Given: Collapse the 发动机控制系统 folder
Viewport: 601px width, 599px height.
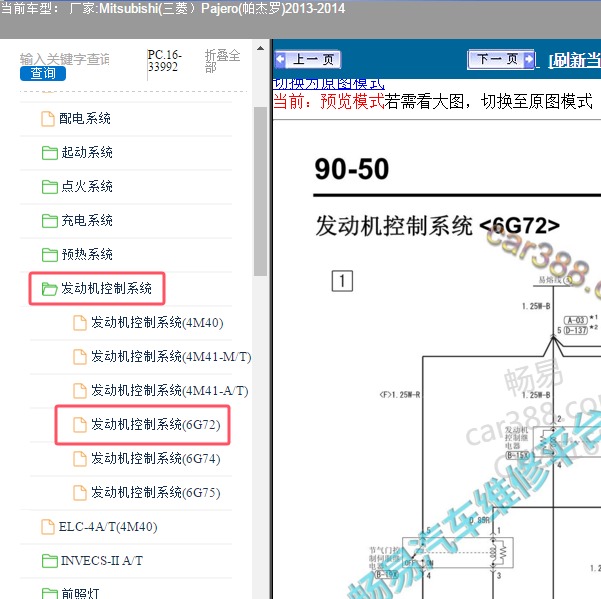Looking at the screenshot, I should coord(106,289).
